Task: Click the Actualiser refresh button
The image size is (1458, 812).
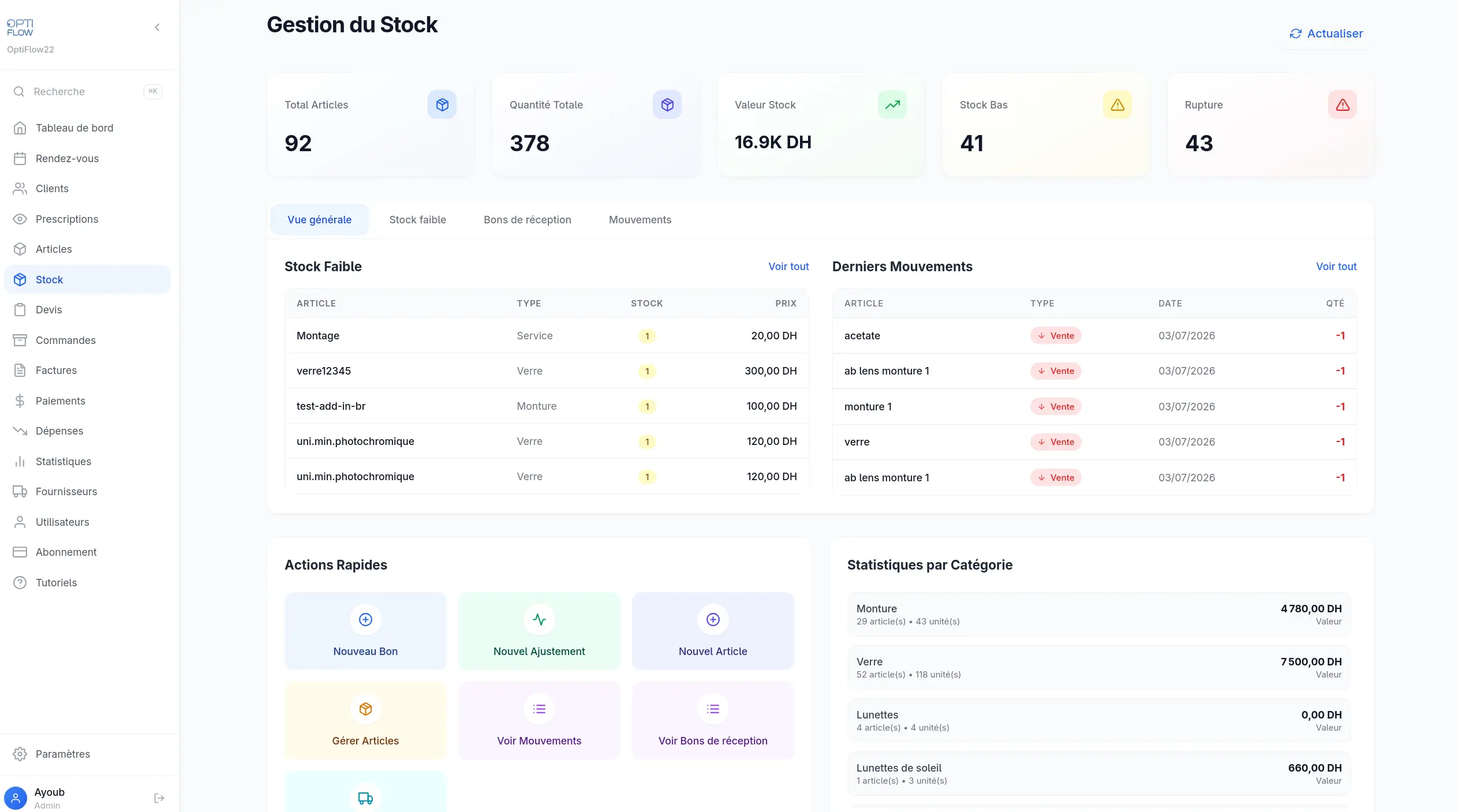Action: (x=1326, y=33)
